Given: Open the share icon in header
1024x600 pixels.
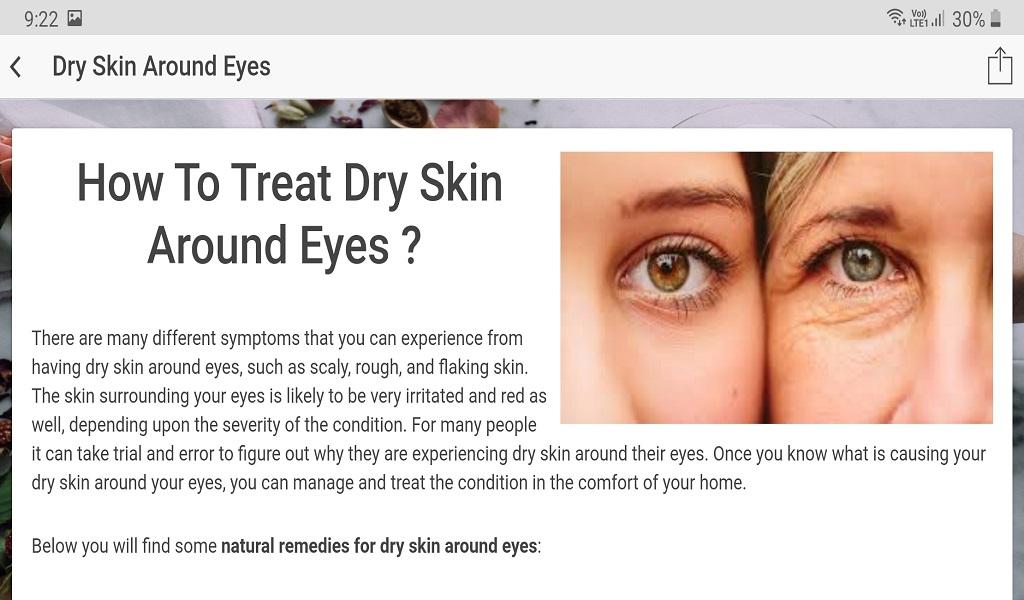Looking at the screenshot, I should click(x=999, y=65).
